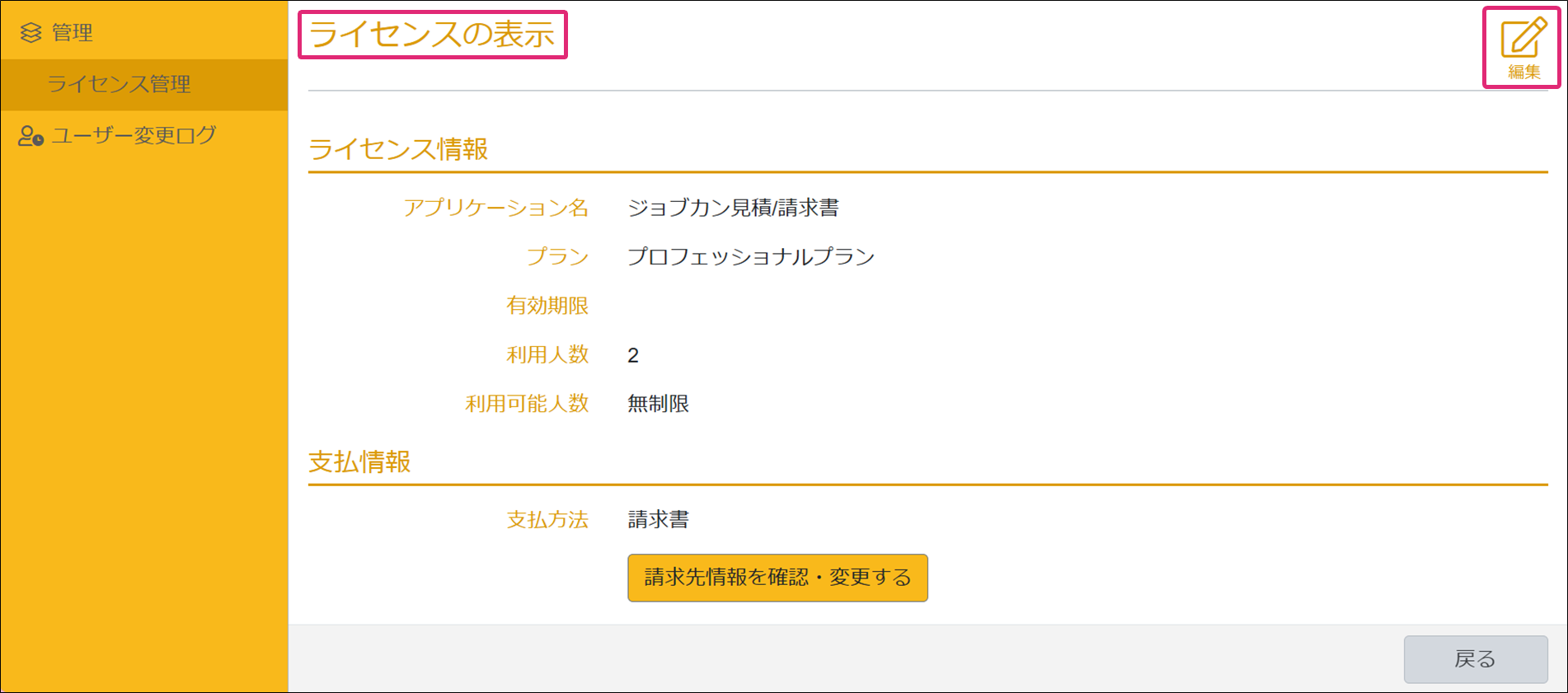The image size is (1568, 693).
Task: Click the ライセンスの表示 page title
Action: pos(432,35)
